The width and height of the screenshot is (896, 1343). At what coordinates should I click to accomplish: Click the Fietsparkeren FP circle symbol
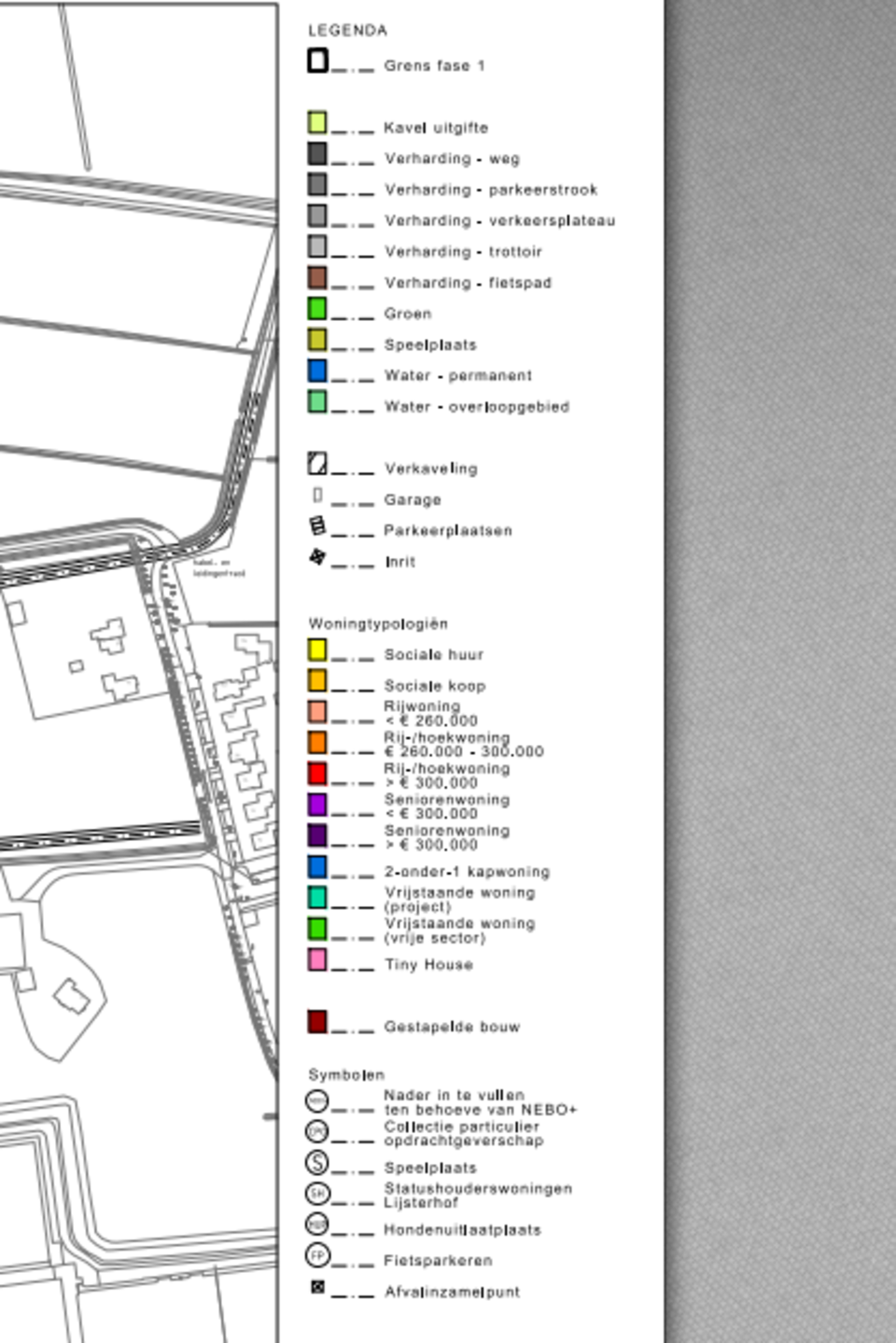coord(317,1255)
